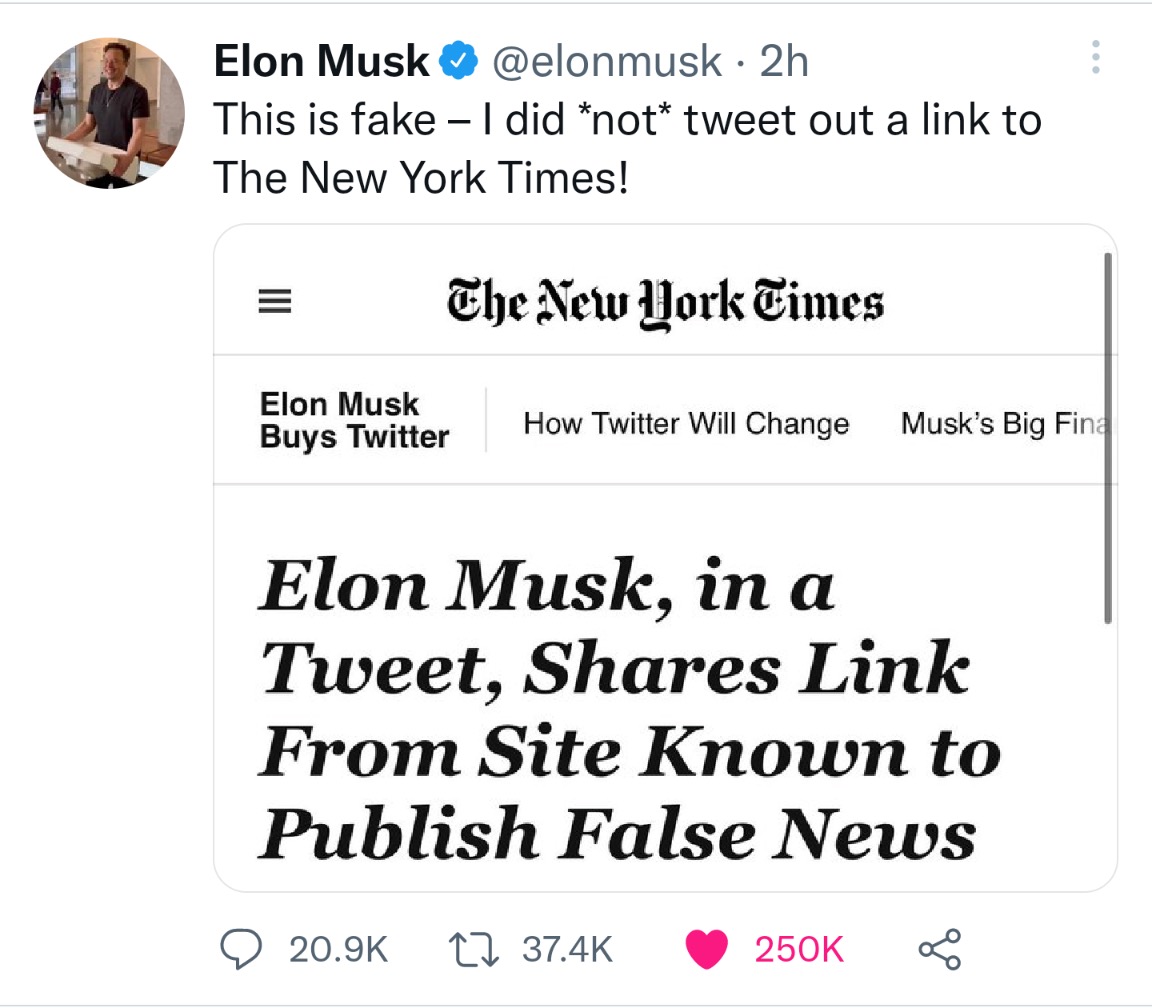Open the "How Twitter Will Change" tab
Image resolution: width=1152 pixels, height=1008 pixels.
686,424
